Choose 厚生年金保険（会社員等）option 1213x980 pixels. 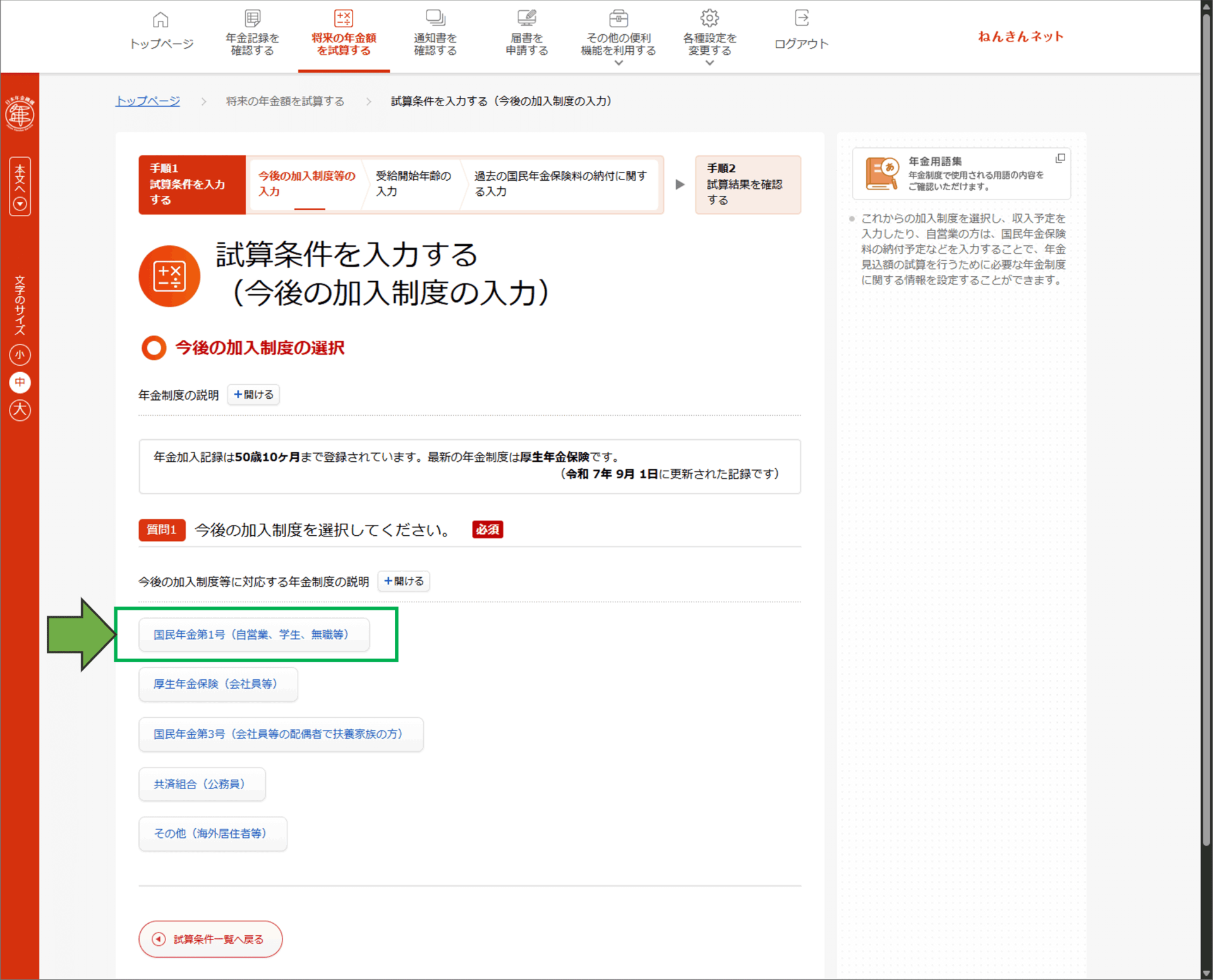click(217, 684)
